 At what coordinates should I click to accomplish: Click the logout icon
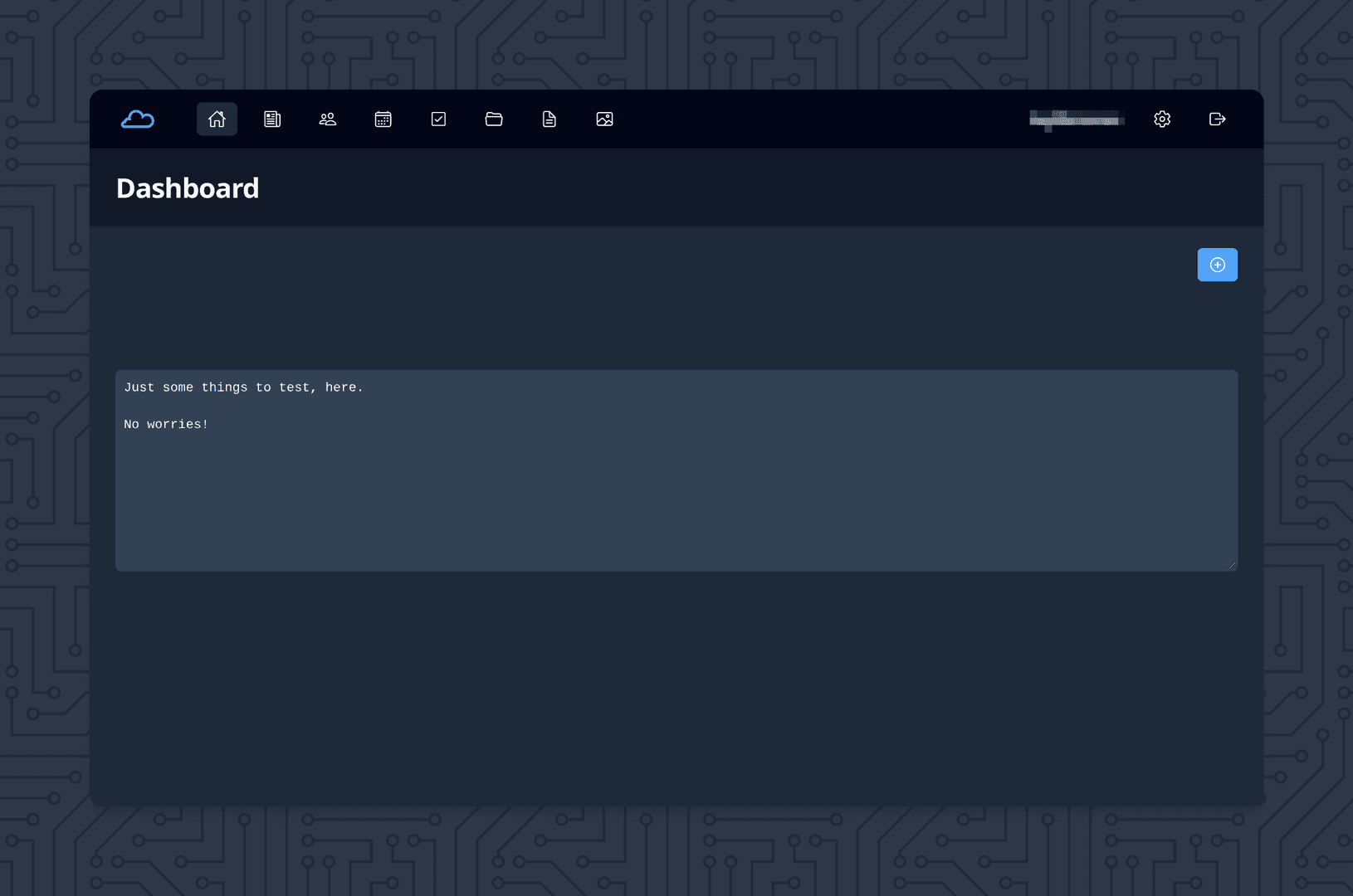click(1217, 119)
